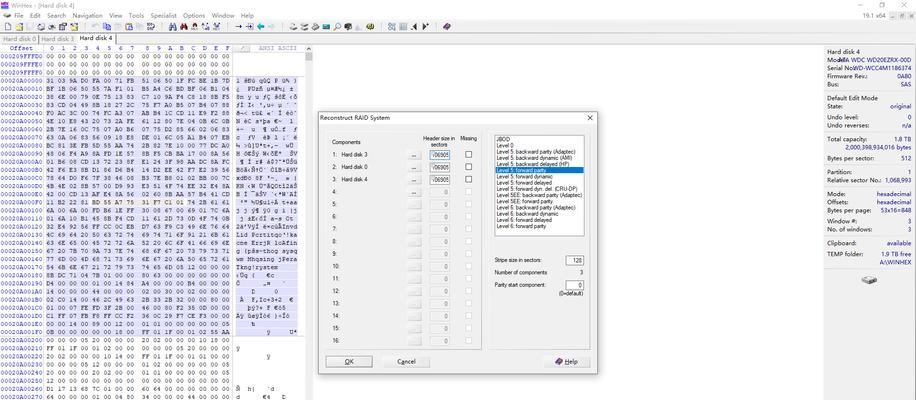916x400 pixels.
Task: Select Level 5: forward parity entry
Action: (x=539, y=170)
